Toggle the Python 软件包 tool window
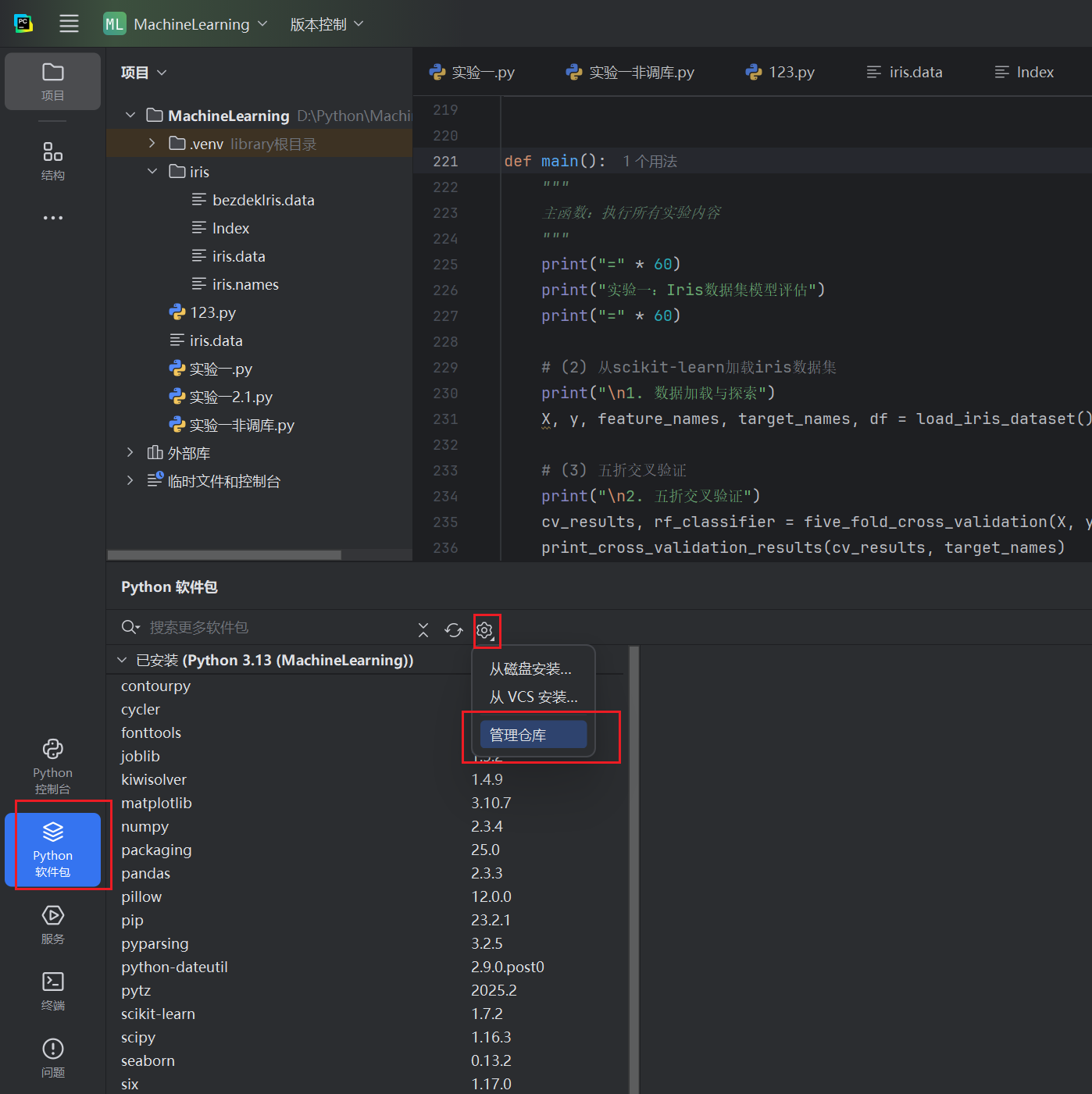 (52, 850)
